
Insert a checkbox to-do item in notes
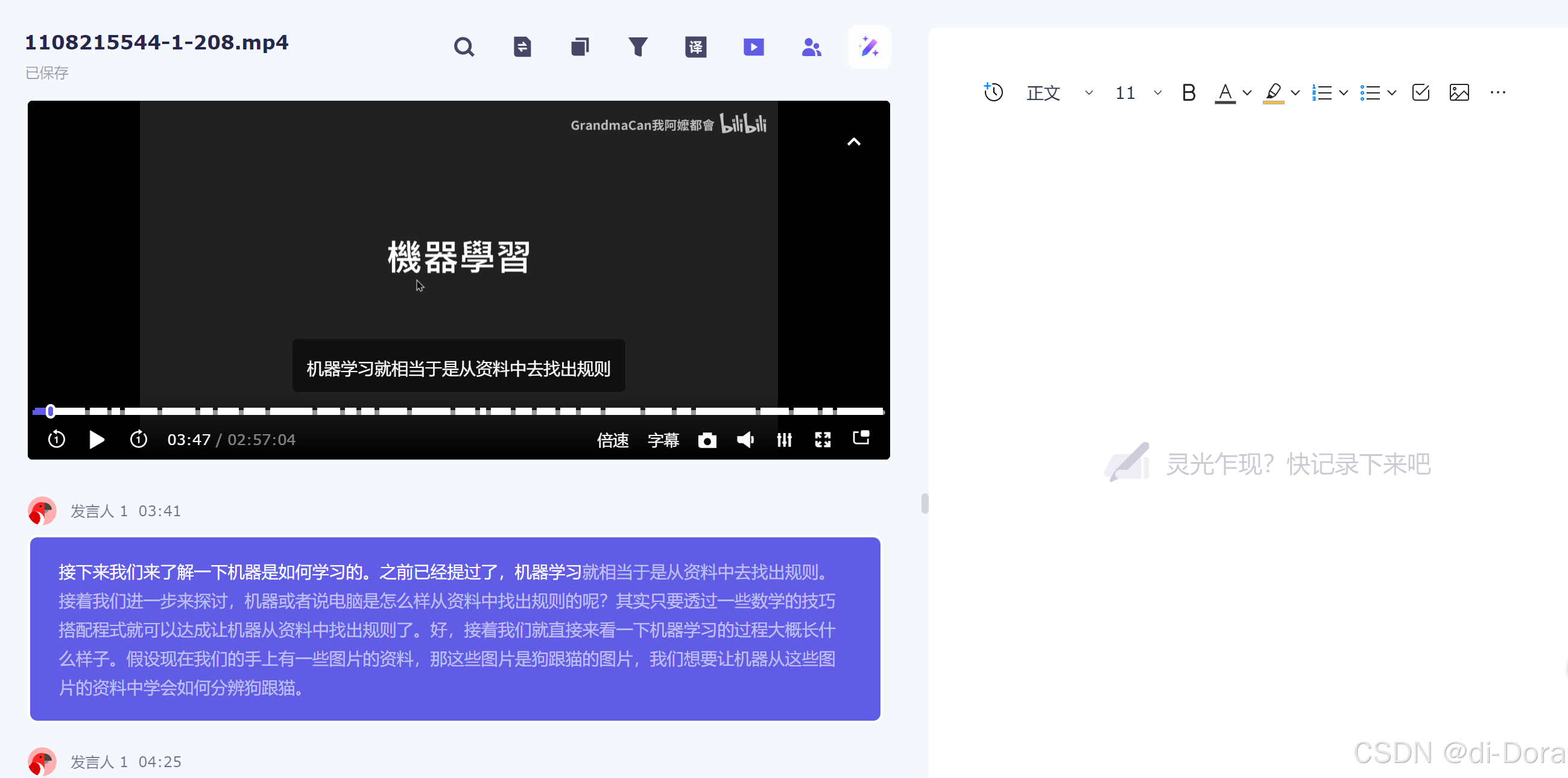tap(1420, 92)
